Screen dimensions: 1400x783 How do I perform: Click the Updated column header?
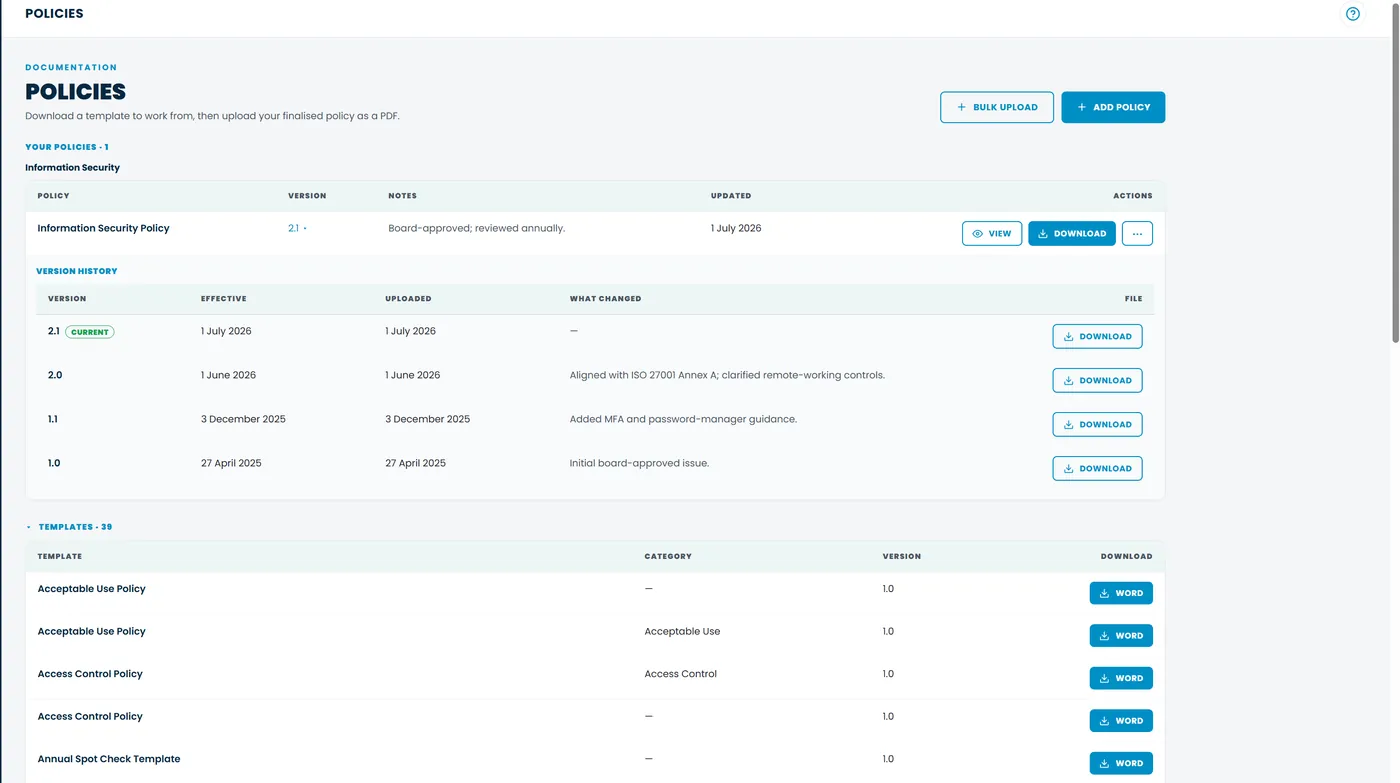(731, 196)
